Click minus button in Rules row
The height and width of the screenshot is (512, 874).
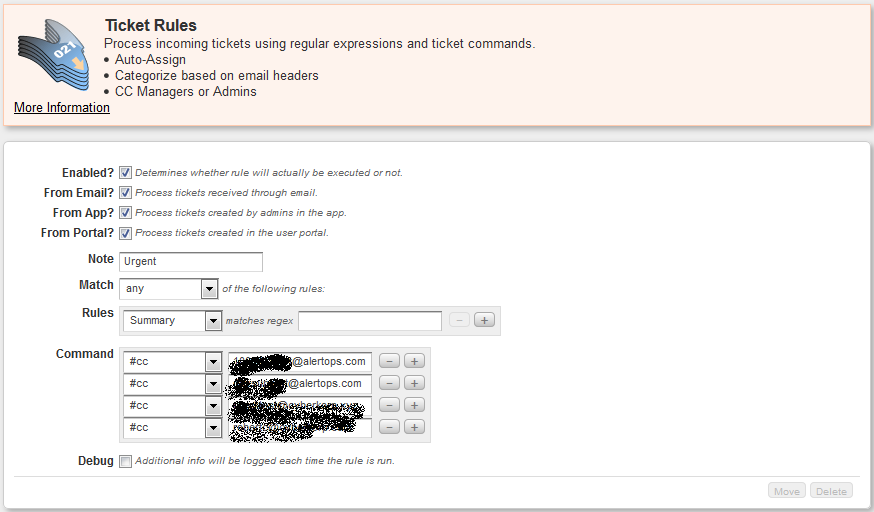(459, 320)
